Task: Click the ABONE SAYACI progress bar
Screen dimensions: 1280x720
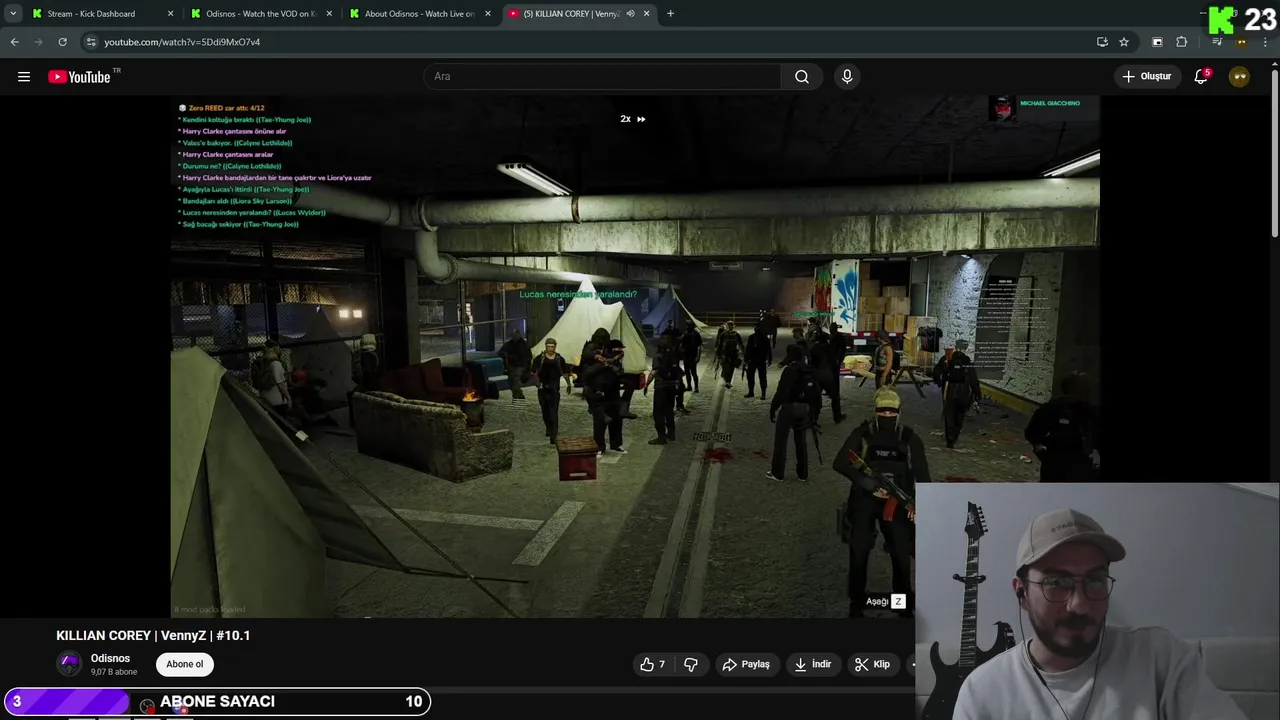Action: pyautogui.click(x=217, y=701)
